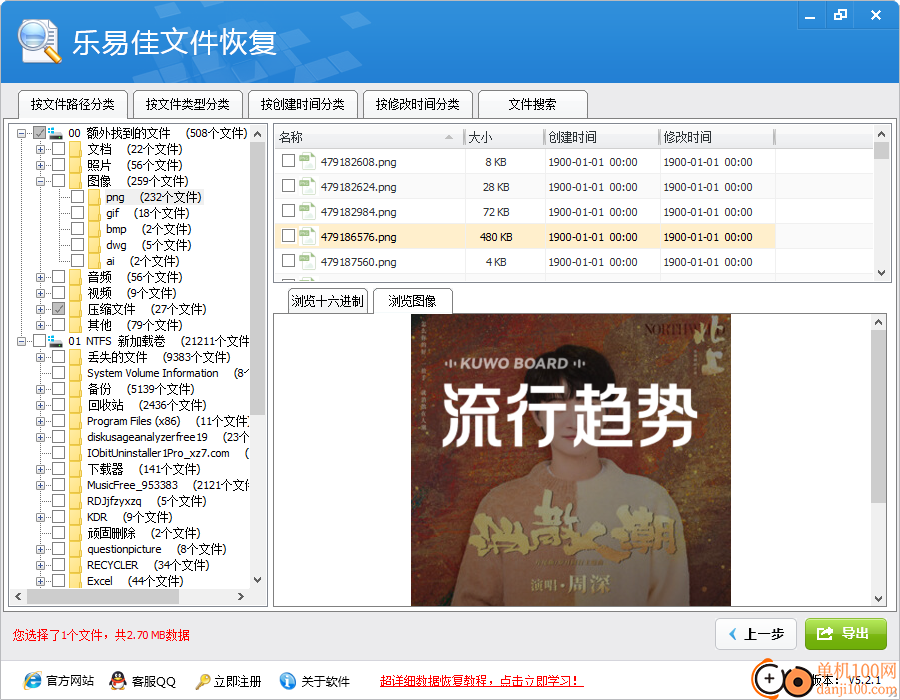
Task: Click the drive icon of 01 NTFS 新加载卷
Action: pos(55,341)
